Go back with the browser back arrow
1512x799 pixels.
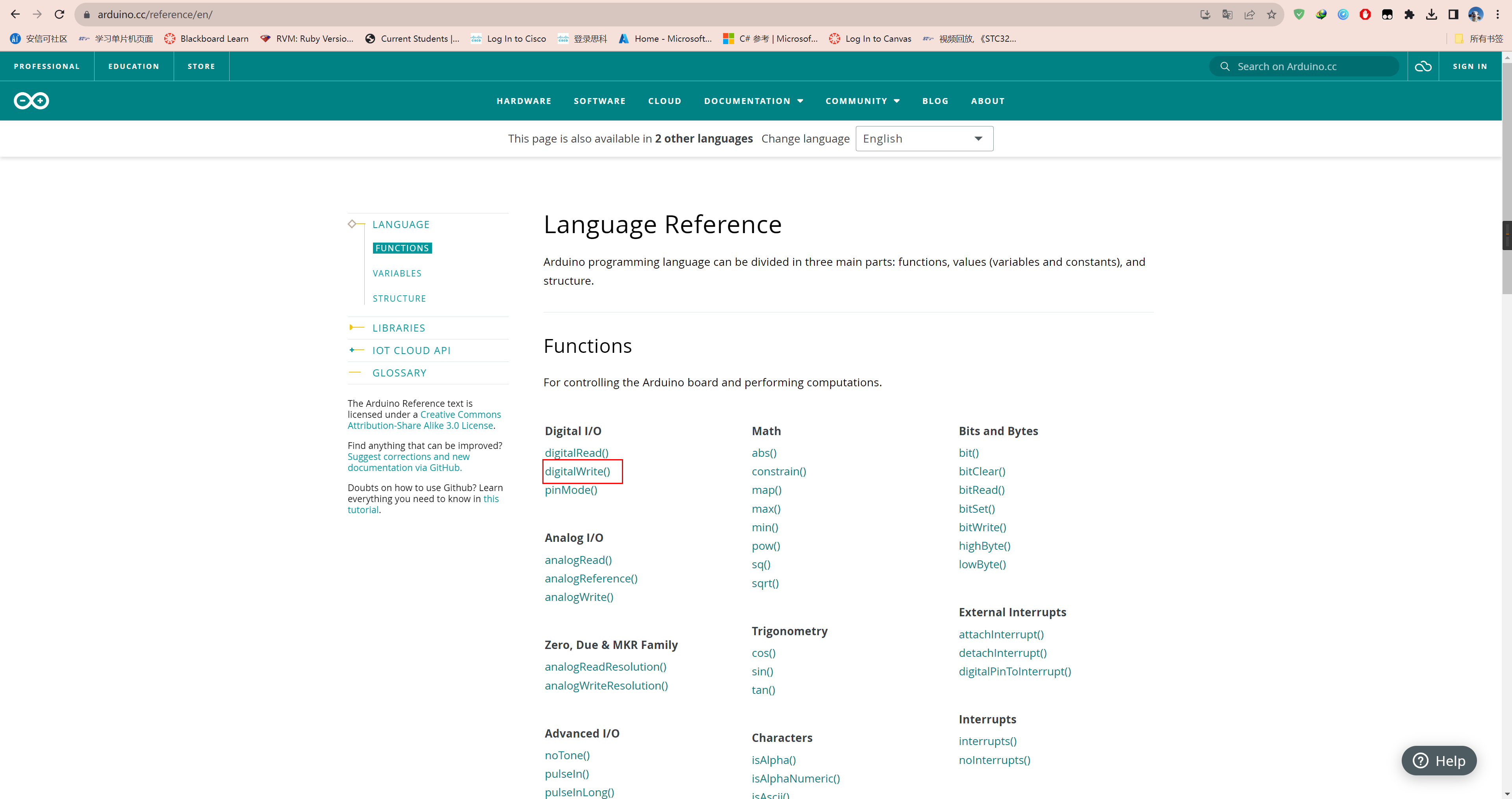click(15, 14)
